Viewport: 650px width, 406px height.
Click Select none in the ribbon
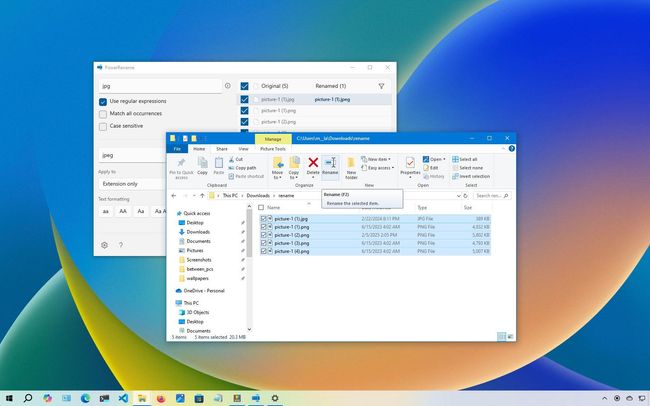[x=467, y=168]
